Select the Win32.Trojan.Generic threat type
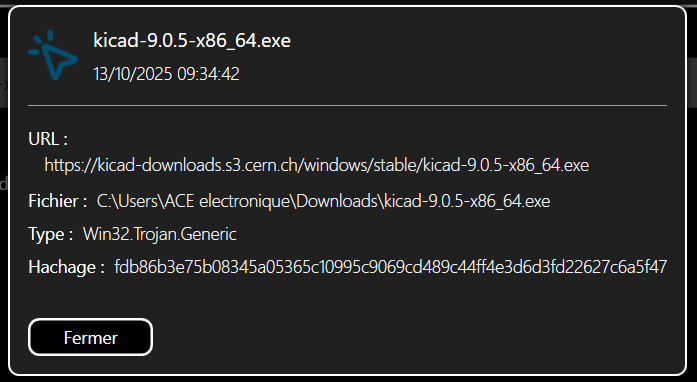 coord(160,234)
